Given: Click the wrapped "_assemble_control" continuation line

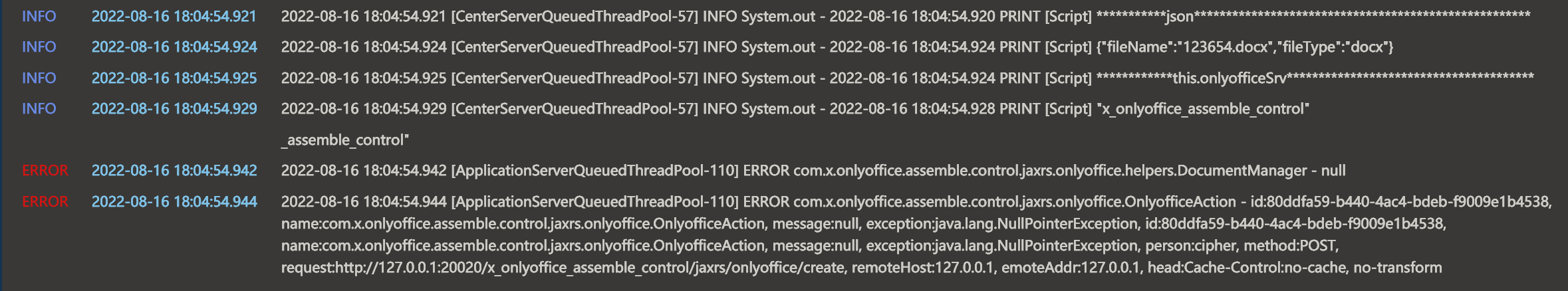Looking at the screenshot, I should click(345, 140).
